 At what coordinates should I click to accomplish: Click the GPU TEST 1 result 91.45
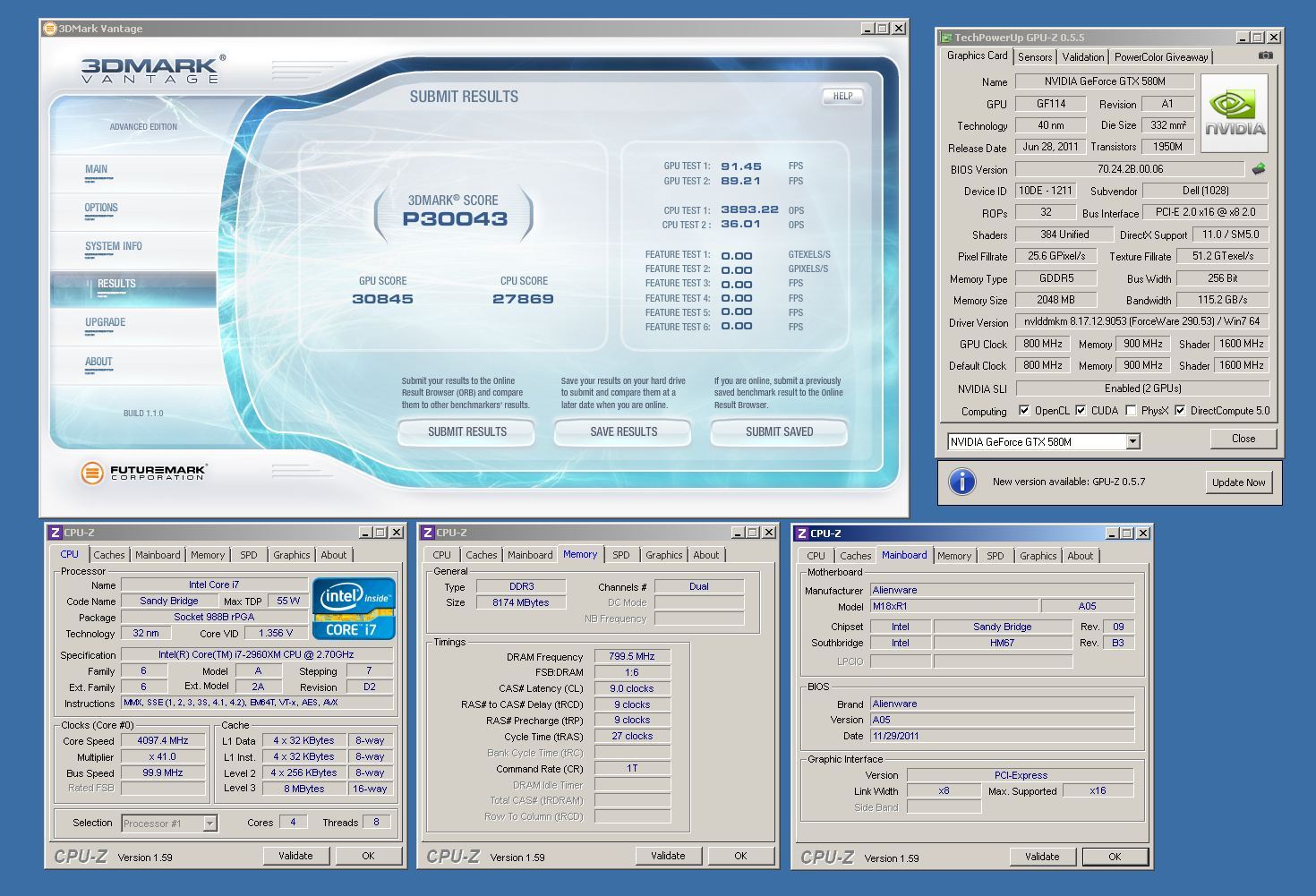741,166
